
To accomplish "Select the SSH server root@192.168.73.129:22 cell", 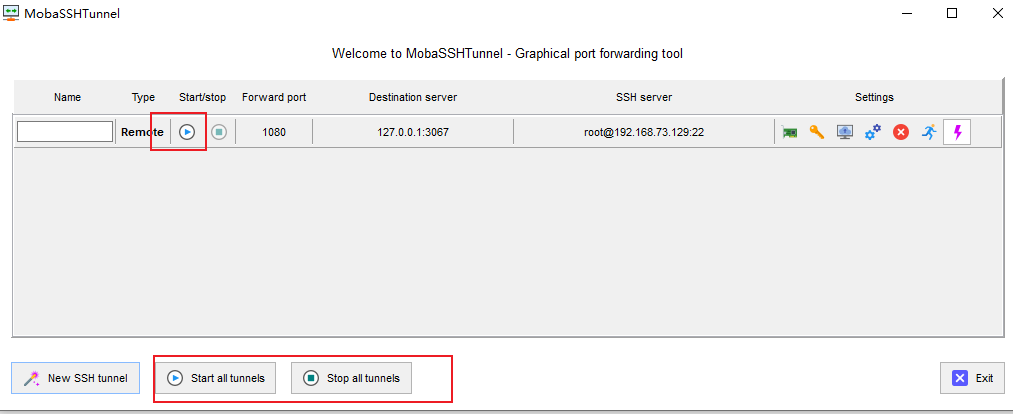I will click(x=644, y=132).
